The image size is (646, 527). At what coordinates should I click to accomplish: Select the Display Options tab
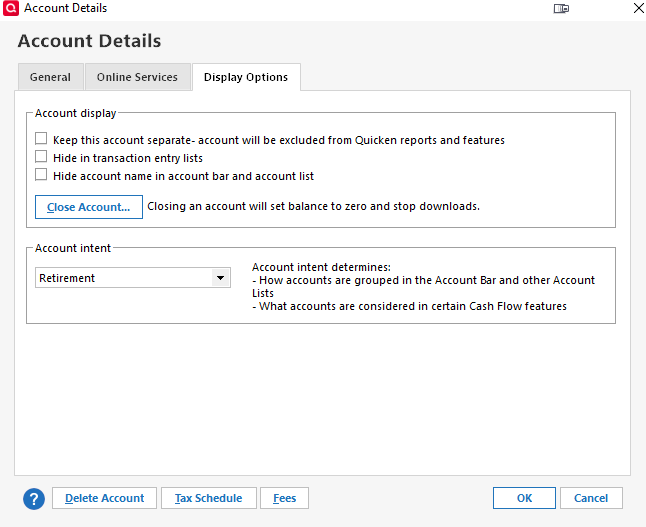coord(246,77)
